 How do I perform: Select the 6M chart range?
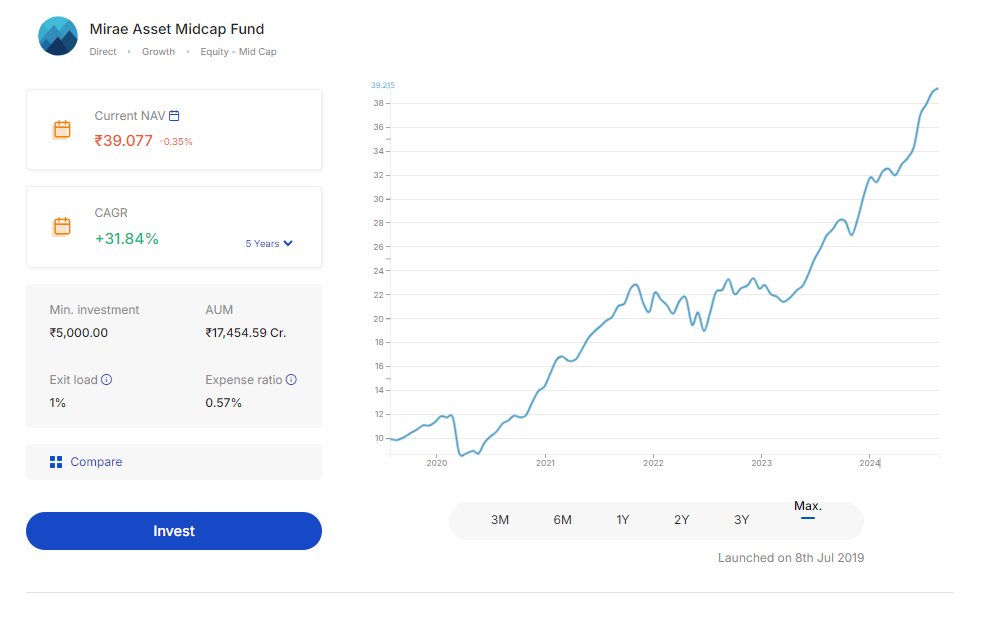point(562,520)
